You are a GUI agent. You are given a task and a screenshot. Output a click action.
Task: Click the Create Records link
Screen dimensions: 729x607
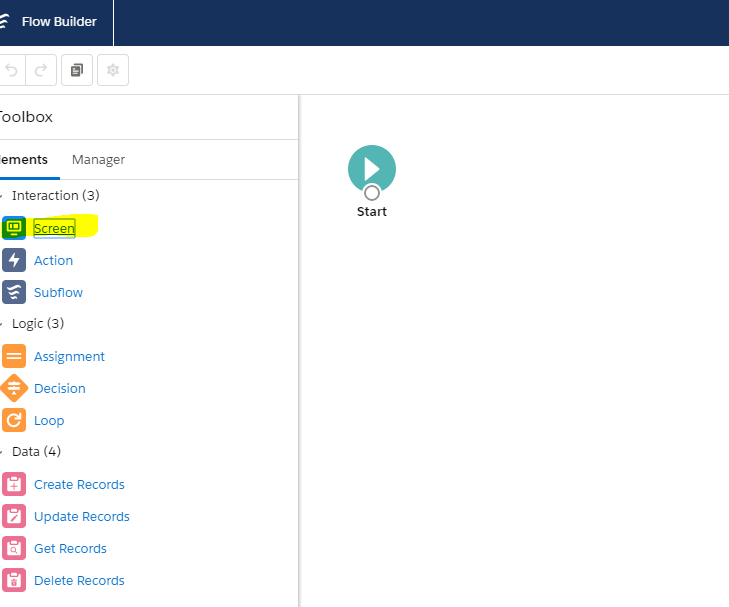[x=79, y=485]
